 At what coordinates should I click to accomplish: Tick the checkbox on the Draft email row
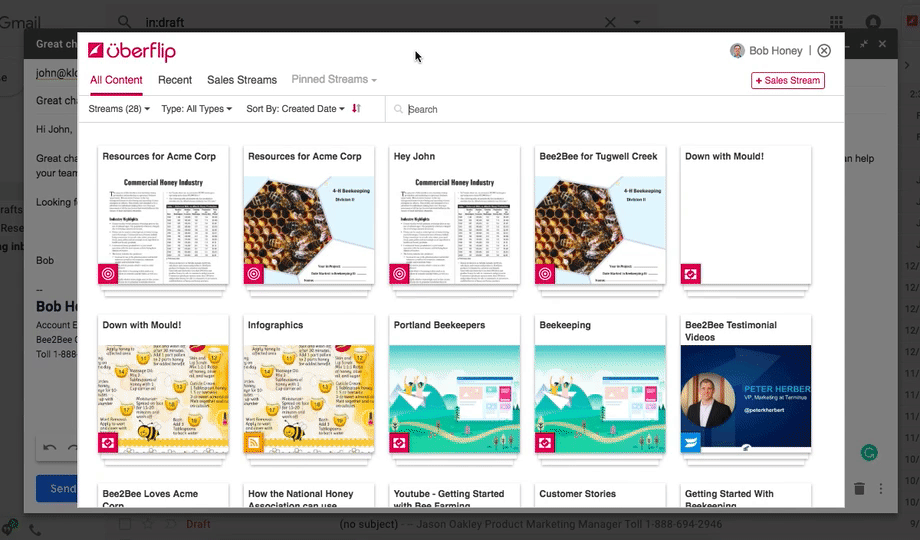pyautogui.click(x=124, y=524)
